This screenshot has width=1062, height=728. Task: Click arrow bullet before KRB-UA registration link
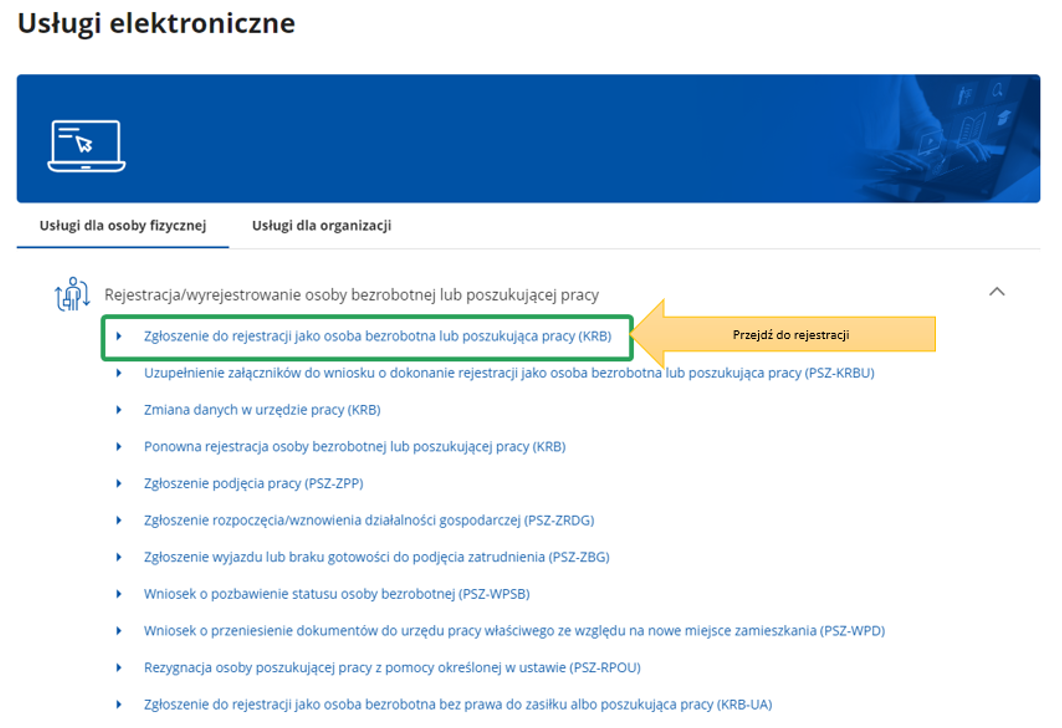pyautogui.click(x=119, y=704)
